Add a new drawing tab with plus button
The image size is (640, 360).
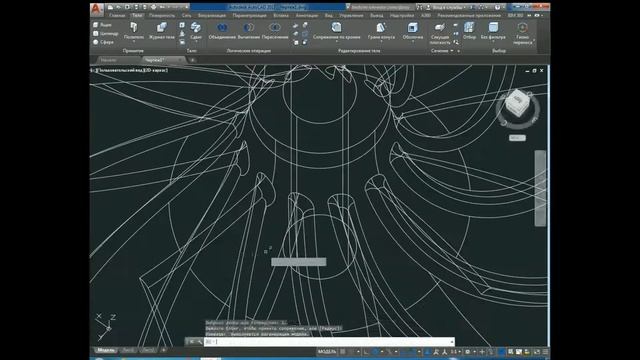(x=193, y=60)
